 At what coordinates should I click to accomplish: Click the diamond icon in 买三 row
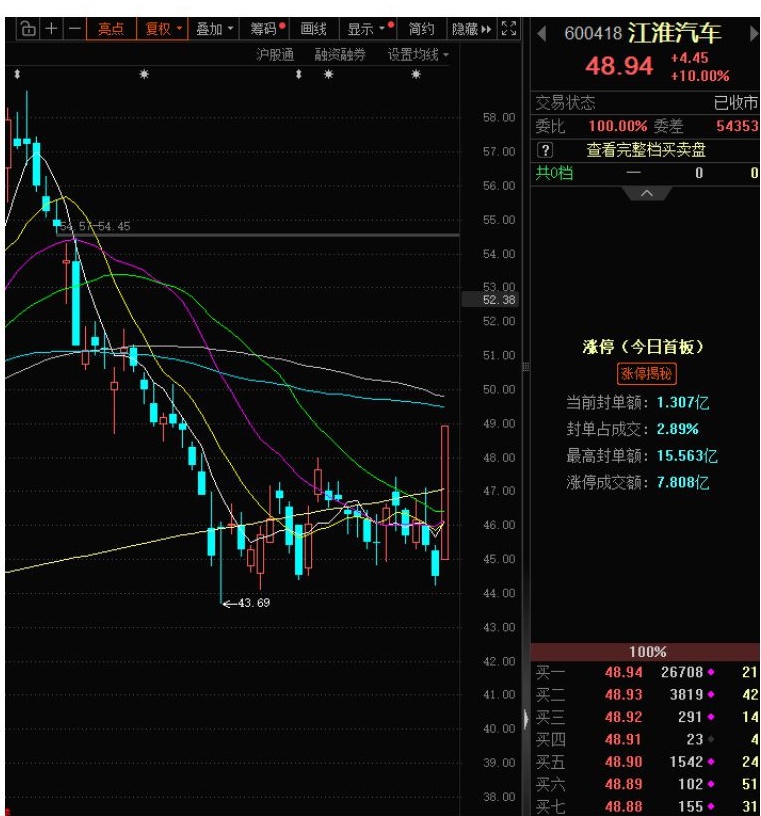(711, 717)
